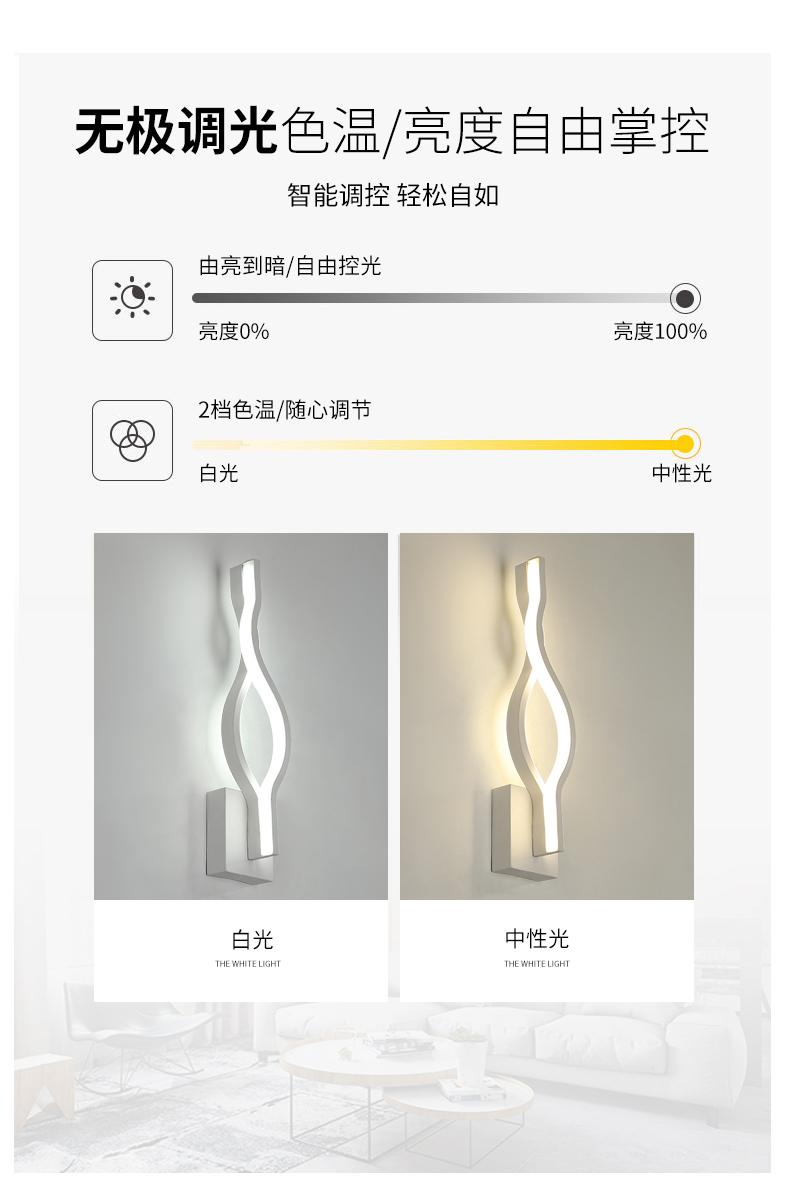The image size is (790, 1179).
Task: Open the neutral light lamp photo
Action: coord(546,716)
